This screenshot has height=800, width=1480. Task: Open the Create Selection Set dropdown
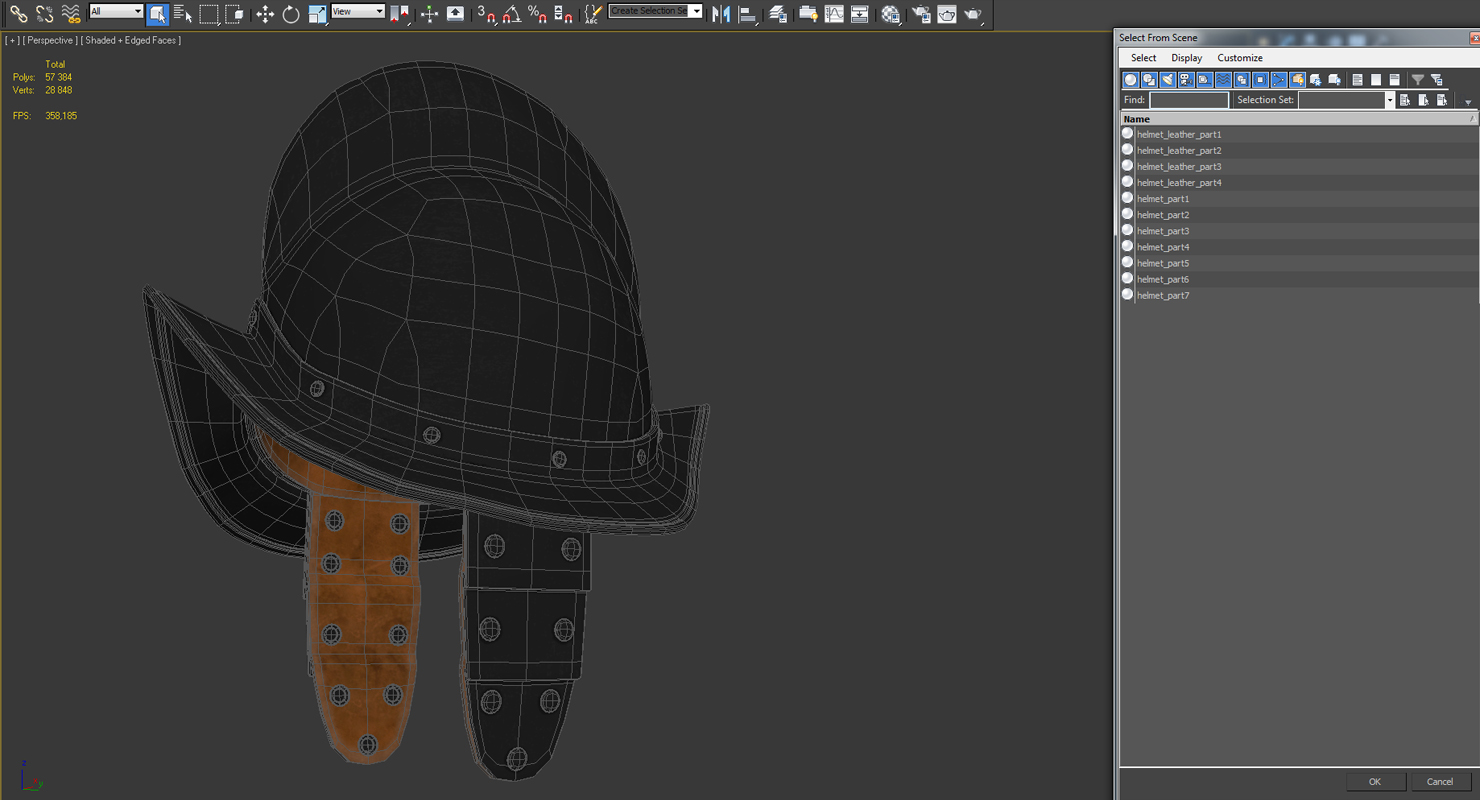pos(655,11)
